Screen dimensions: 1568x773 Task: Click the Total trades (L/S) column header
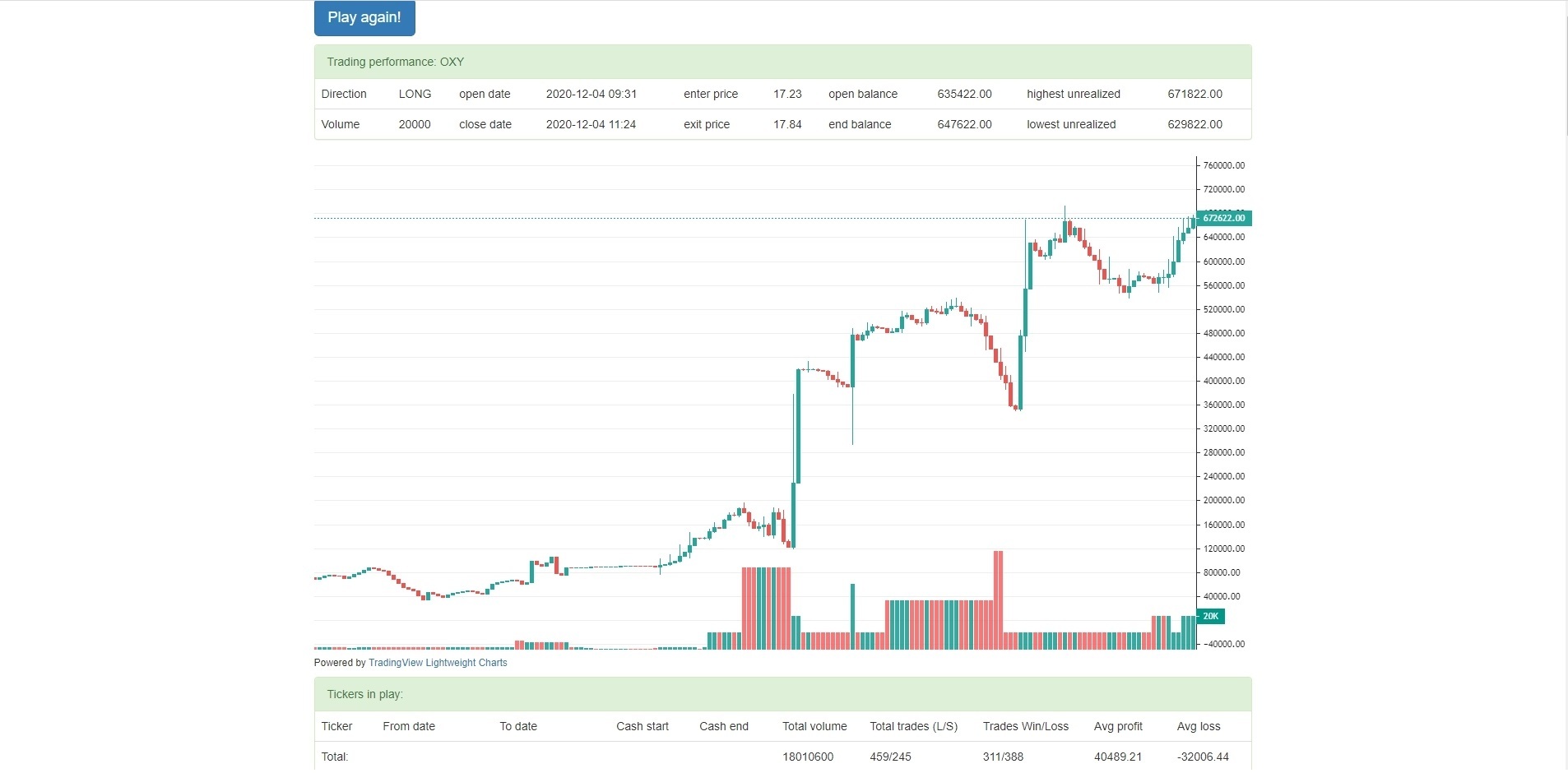[914, 726]
